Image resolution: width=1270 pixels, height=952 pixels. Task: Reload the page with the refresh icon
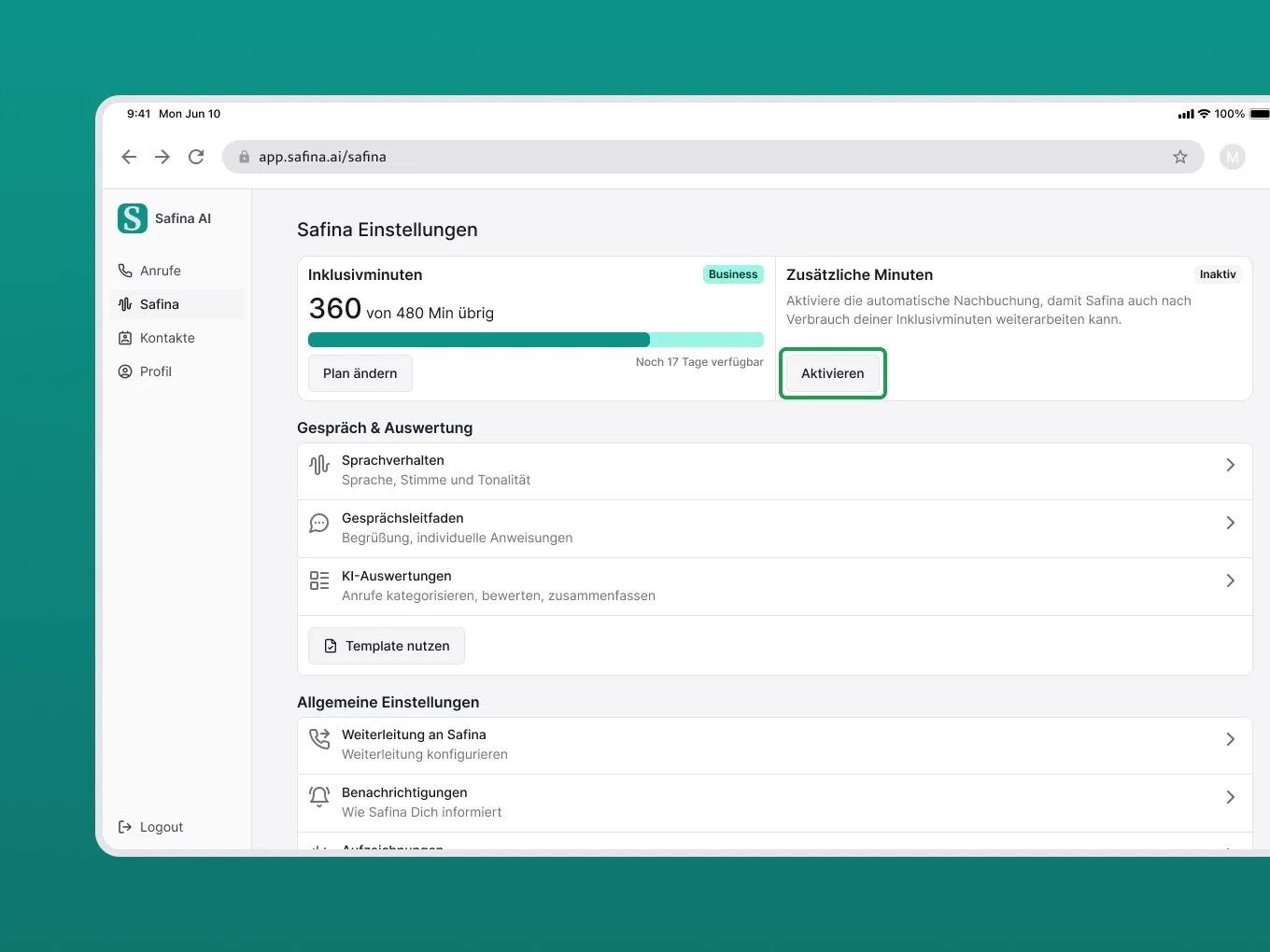(196, 157)
